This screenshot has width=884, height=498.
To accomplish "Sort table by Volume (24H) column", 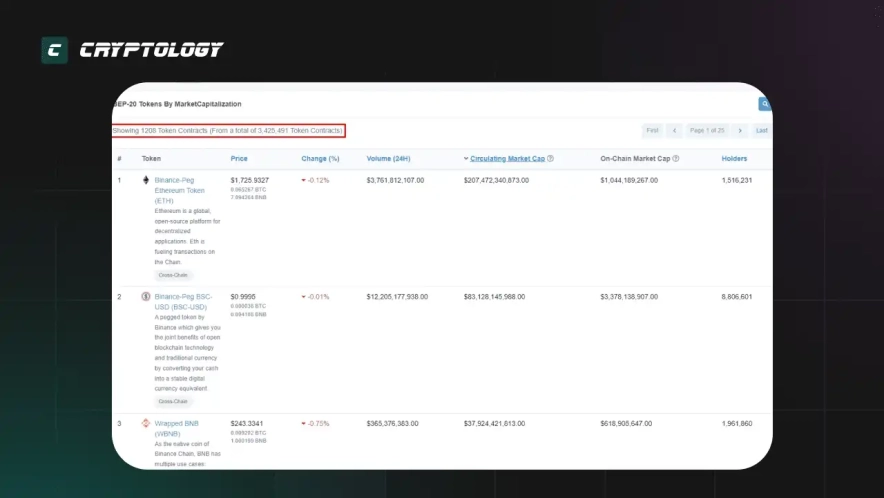I will (388, 158).
